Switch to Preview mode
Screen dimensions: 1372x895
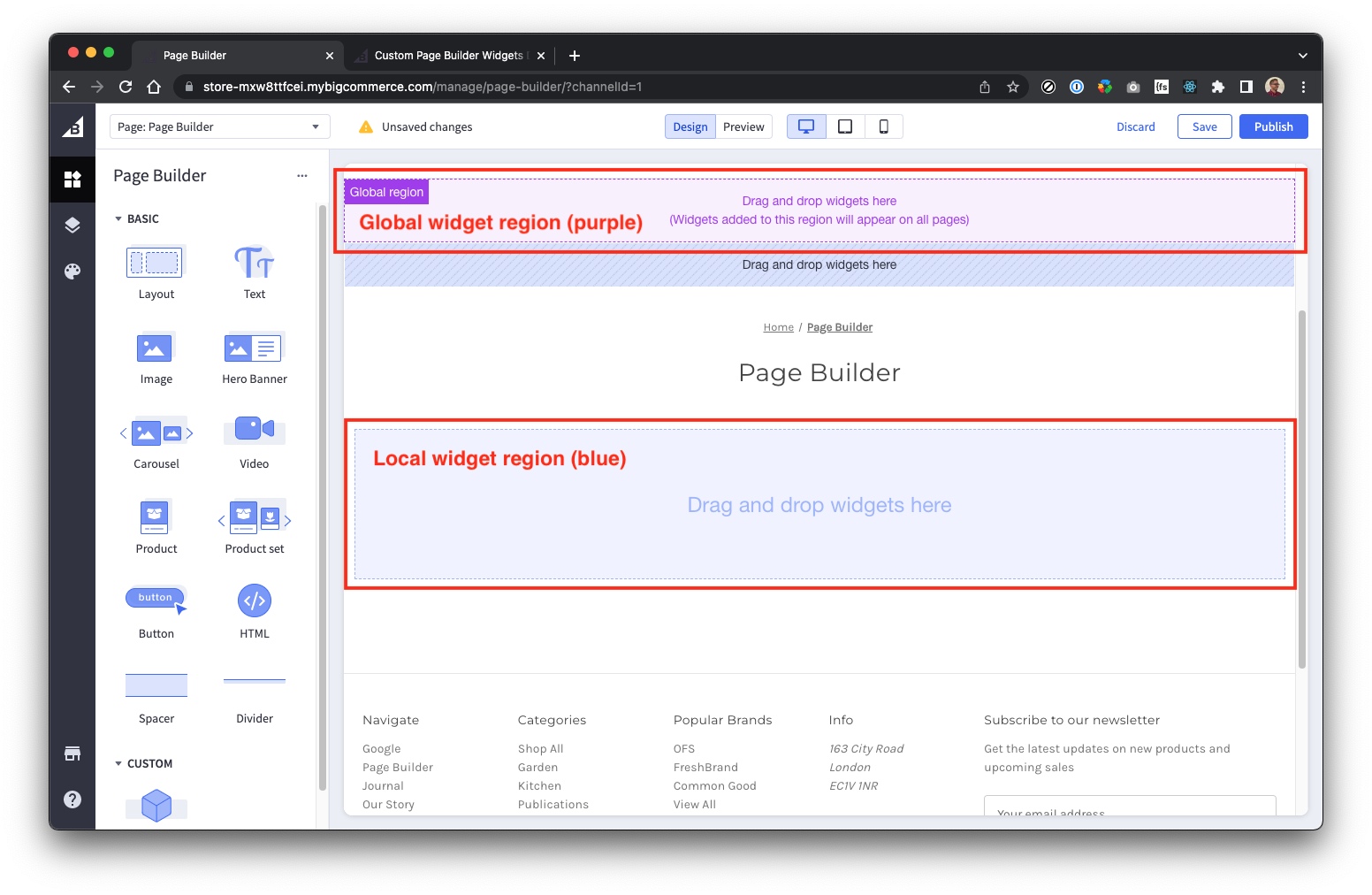point(743,126)
